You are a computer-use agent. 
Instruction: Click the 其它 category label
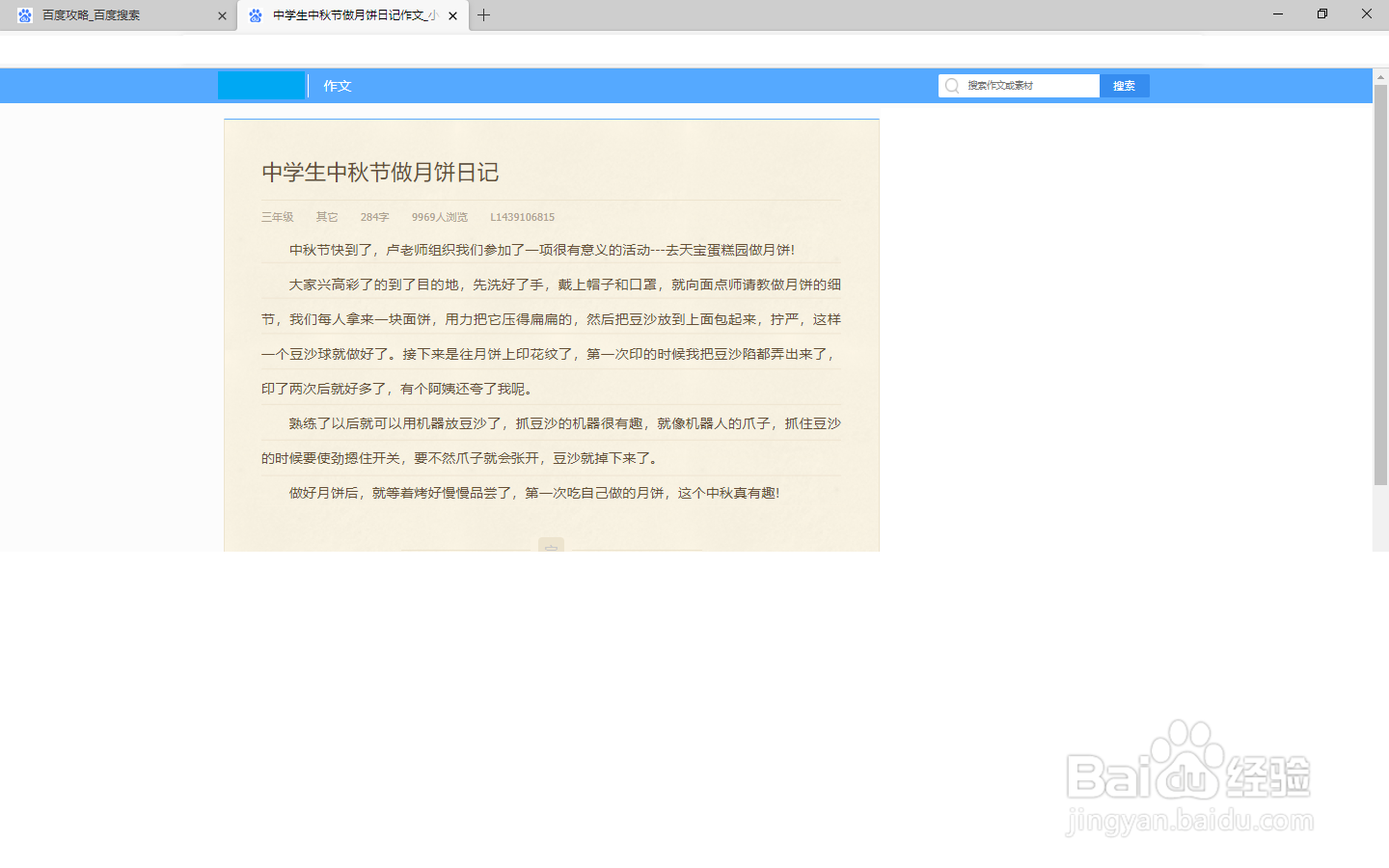pos(326,217)
